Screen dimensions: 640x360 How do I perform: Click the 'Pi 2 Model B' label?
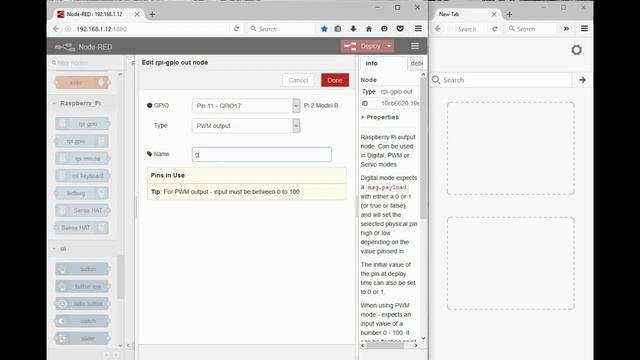point(321,106)
